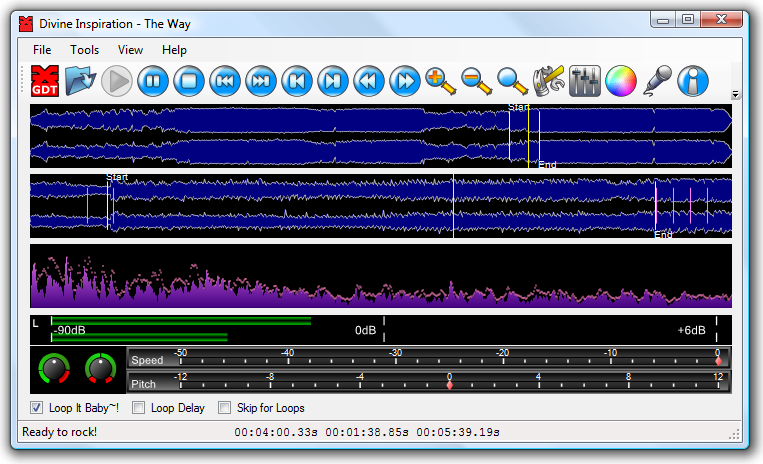Image resolution: width=763 pixels, height=464 pixels.
Task: Jump to end with the single-arrow skip-forward button
Action: tap(333, 81)
